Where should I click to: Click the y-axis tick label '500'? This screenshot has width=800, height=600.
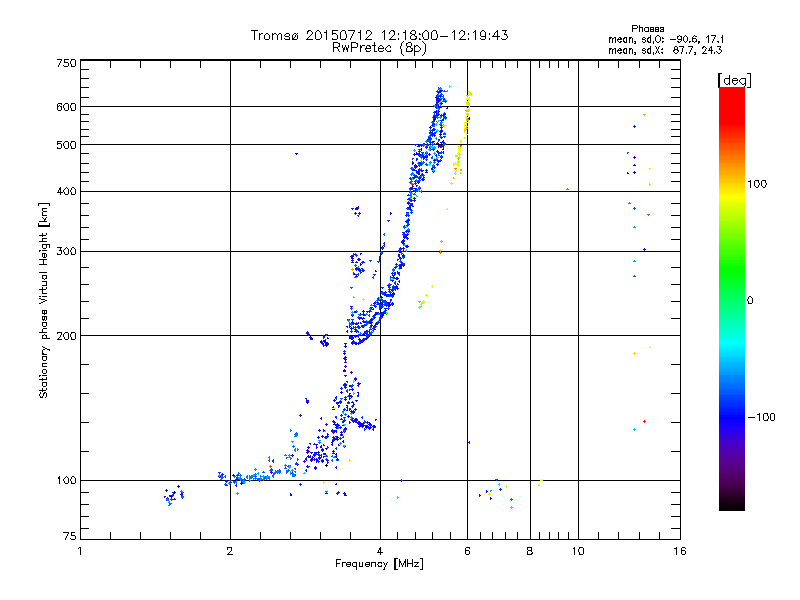(66, 145)
